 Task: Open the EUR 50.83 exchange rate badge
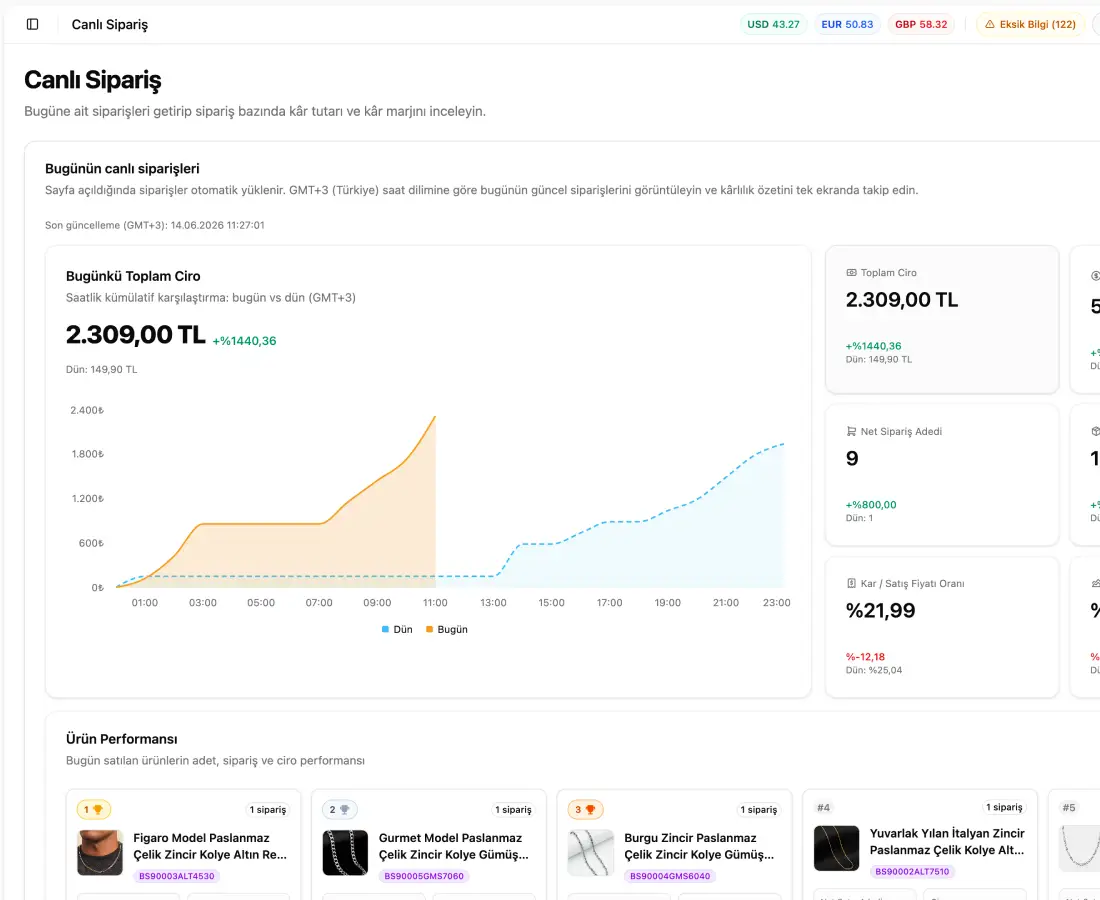(x=847, y=25)
